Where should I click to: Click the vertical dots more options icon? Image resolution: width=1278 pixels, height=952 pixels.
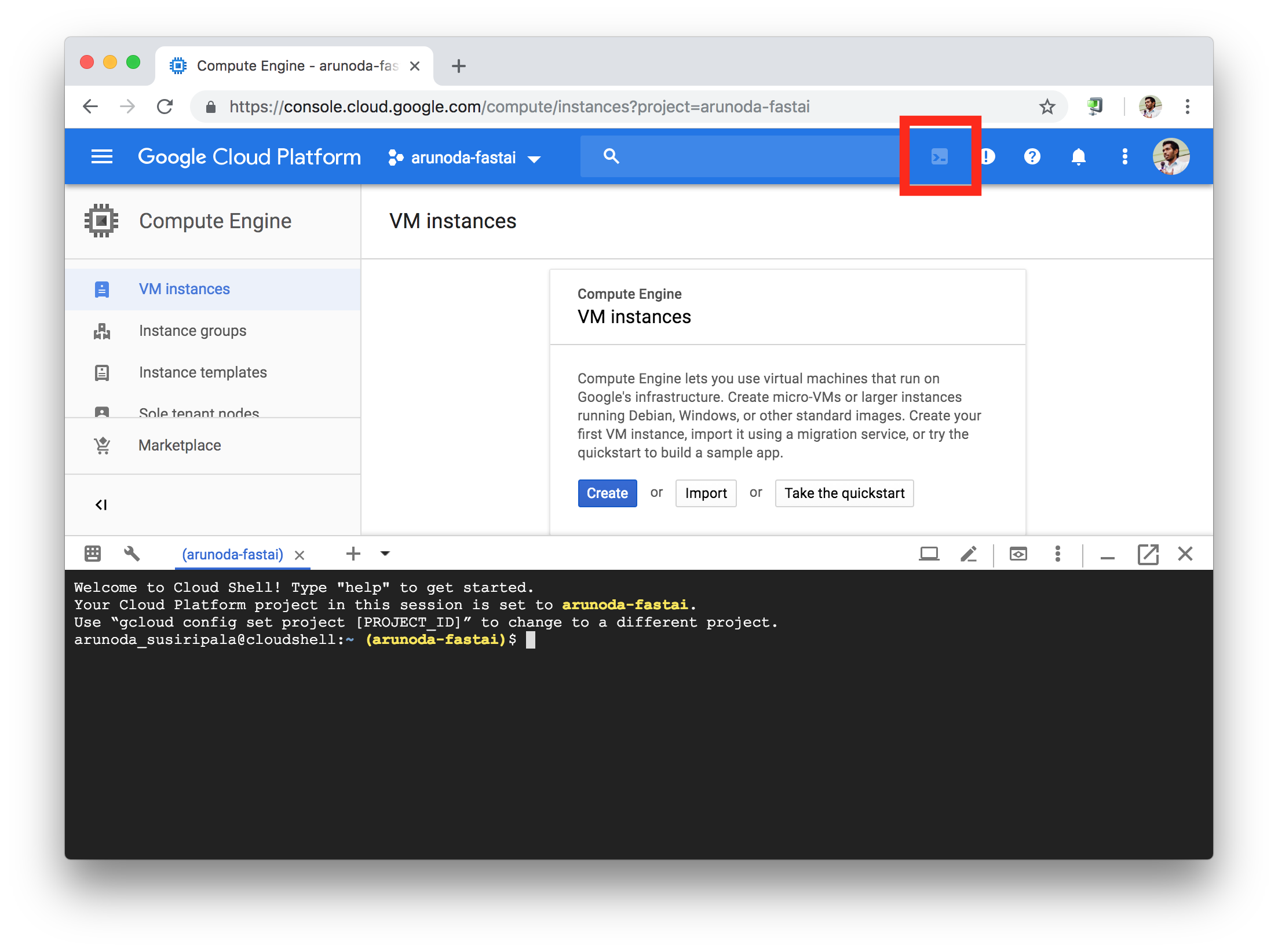point(1121,156)
